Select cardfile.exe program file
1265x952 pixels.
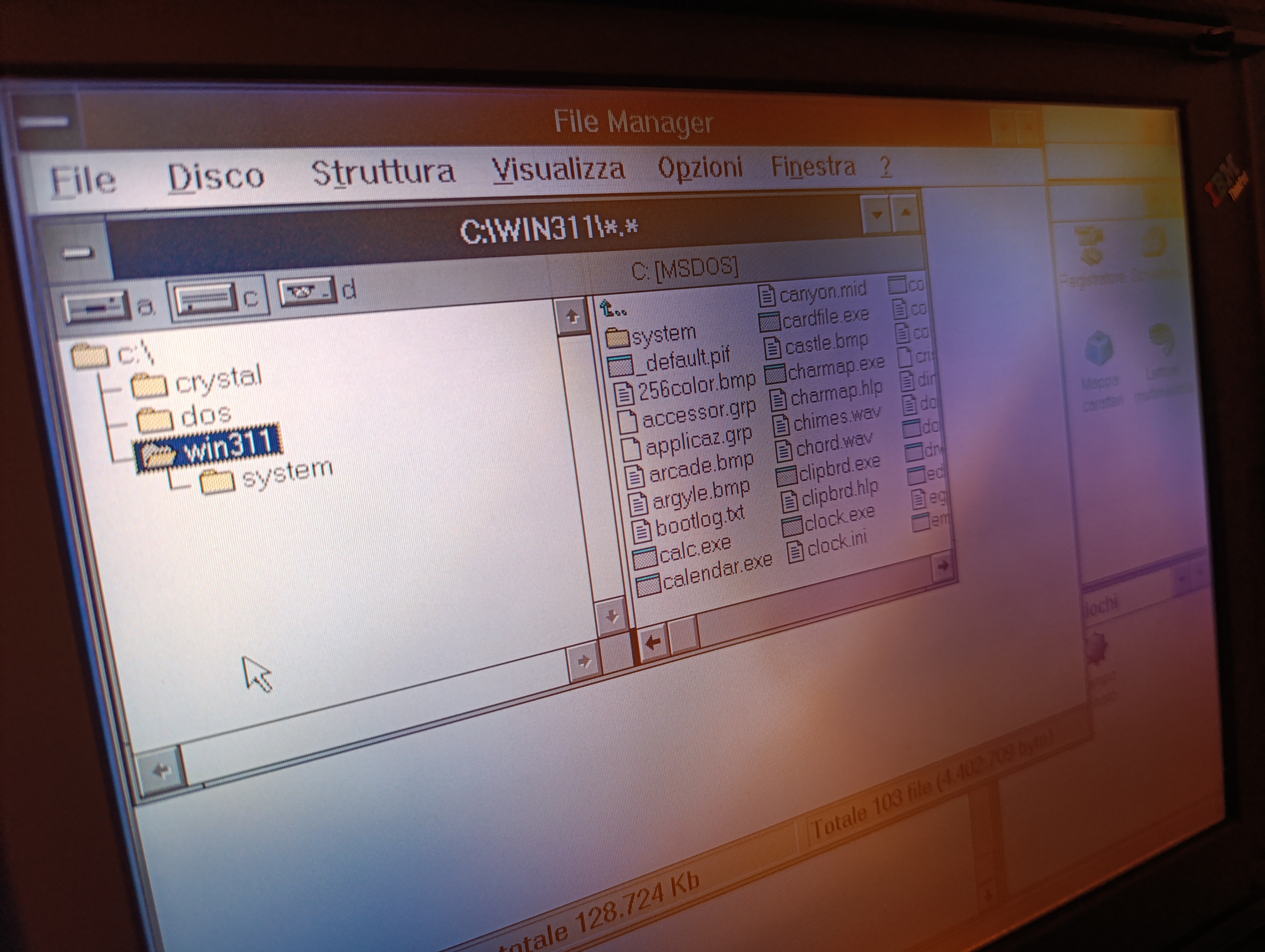(x=814, y=319)
